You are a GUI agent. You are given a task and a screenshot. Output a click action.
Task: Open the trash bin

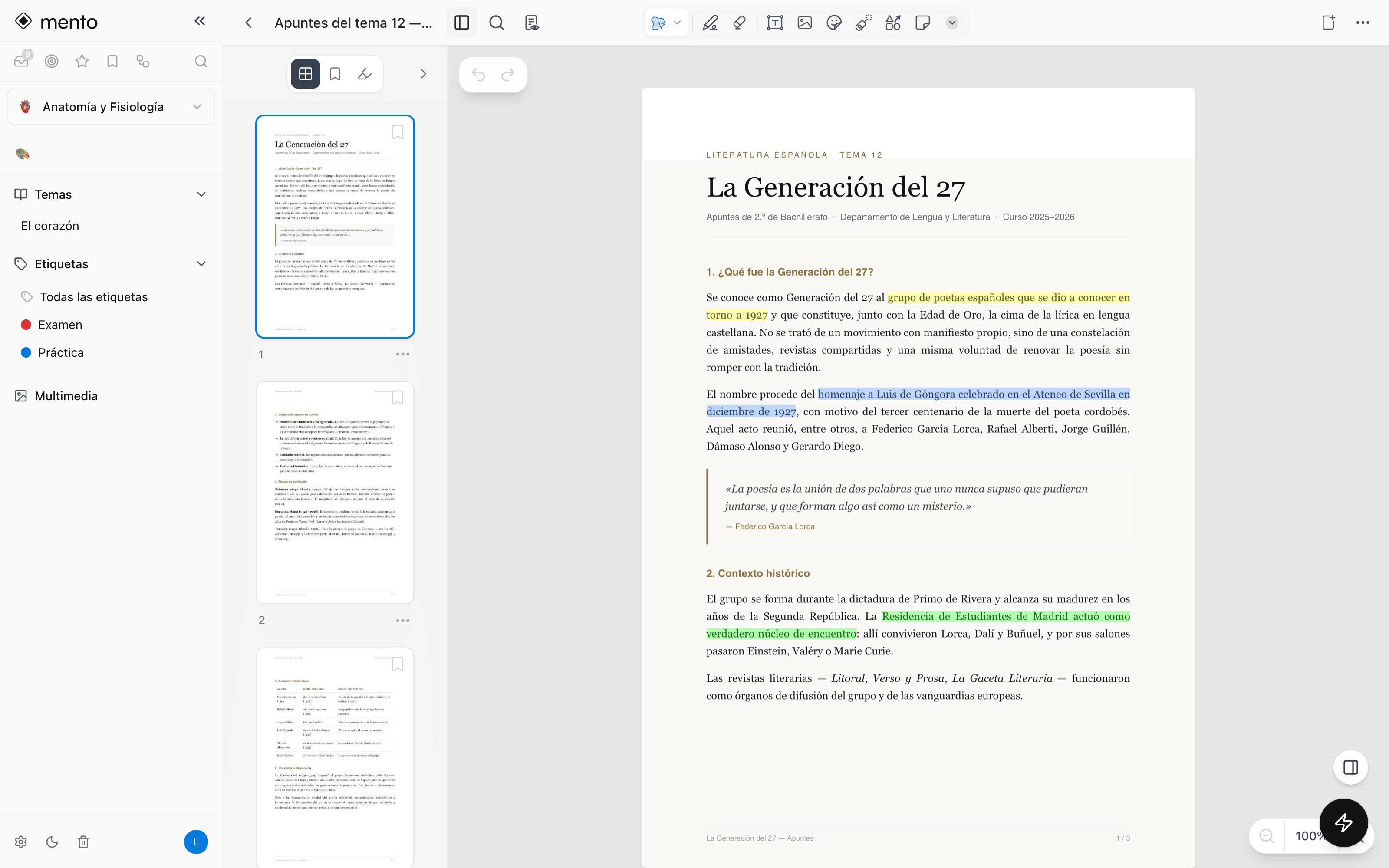tap(83, 842)
